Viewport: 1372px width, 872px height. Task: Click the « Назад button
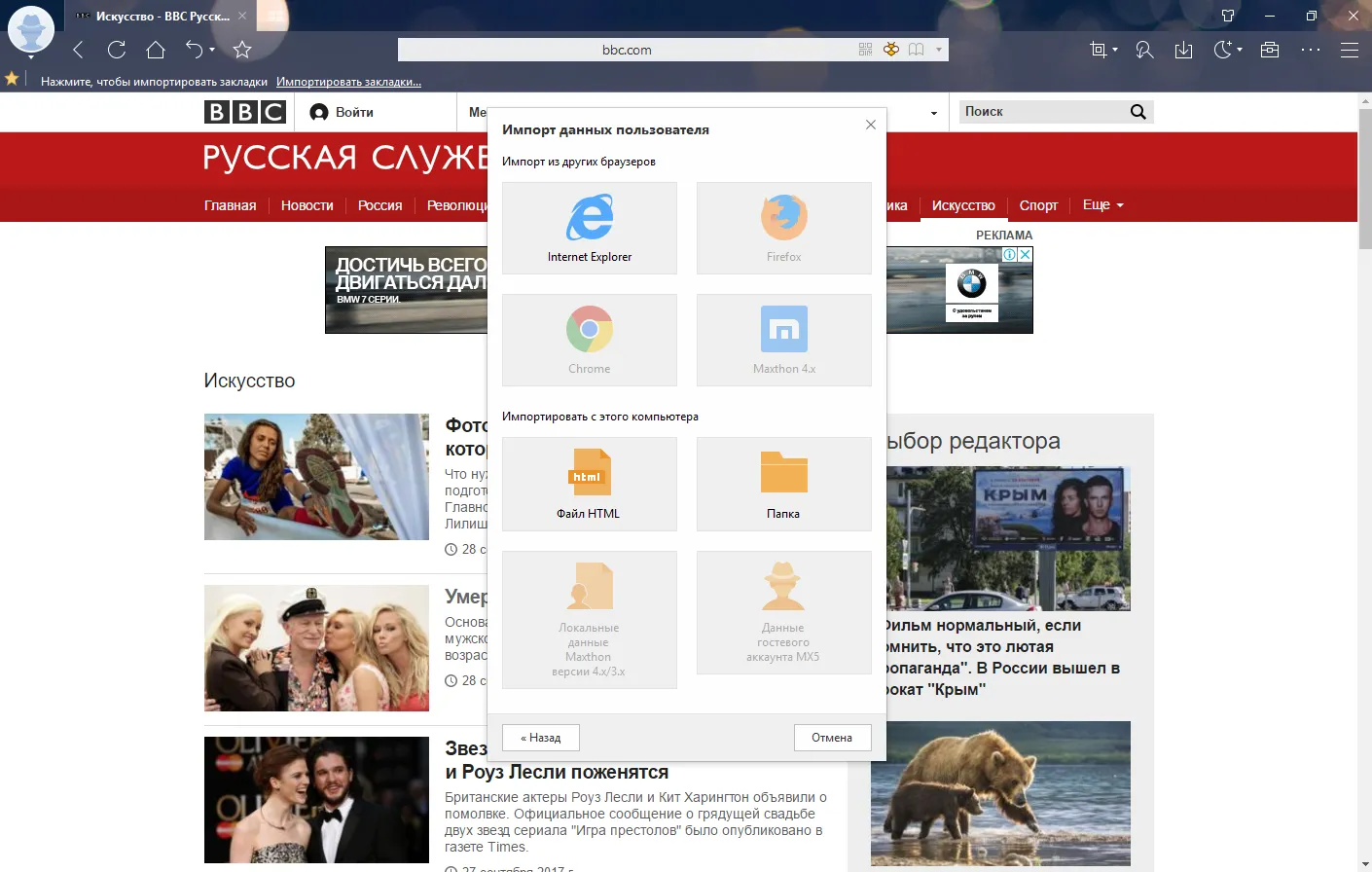coord(541,738)
